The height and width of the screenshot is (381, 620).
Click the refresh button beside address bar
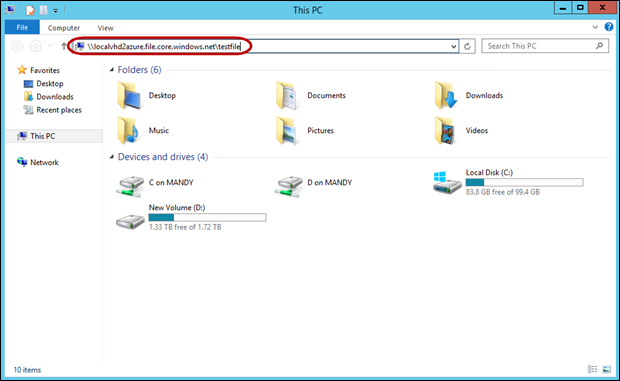(467, 46)
